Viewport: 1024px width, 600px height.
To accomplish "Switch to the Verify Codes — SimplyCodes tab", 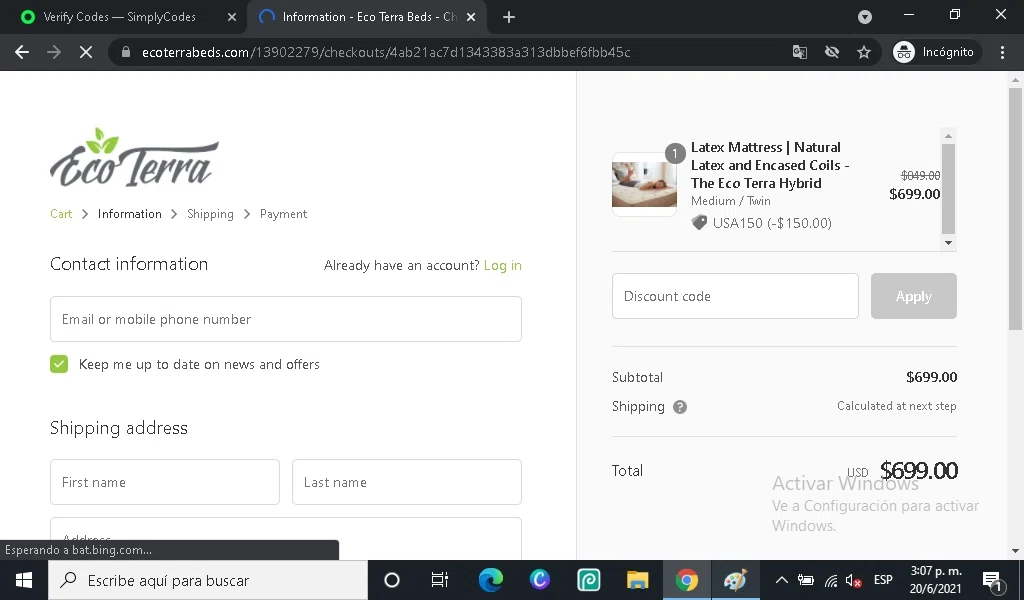I will [x=120, y=17].
